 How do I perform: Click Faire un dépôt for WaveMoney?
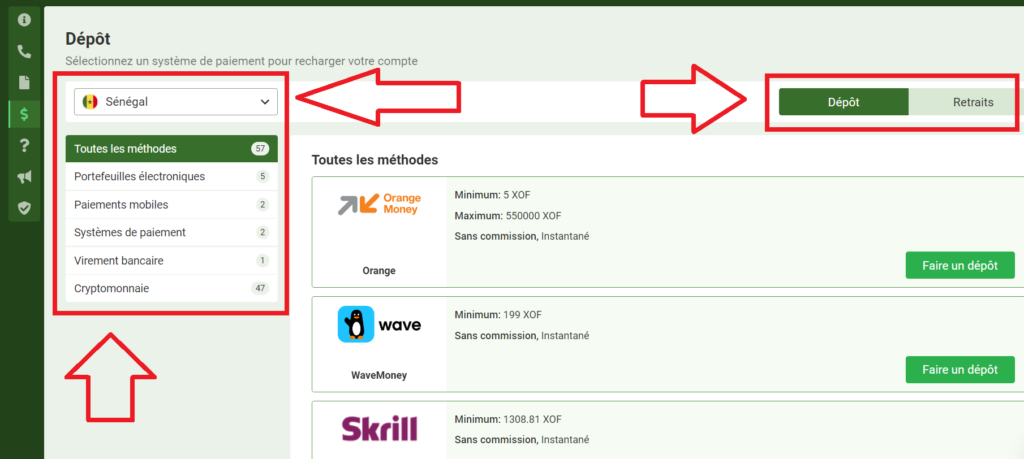tap(960, 370)
